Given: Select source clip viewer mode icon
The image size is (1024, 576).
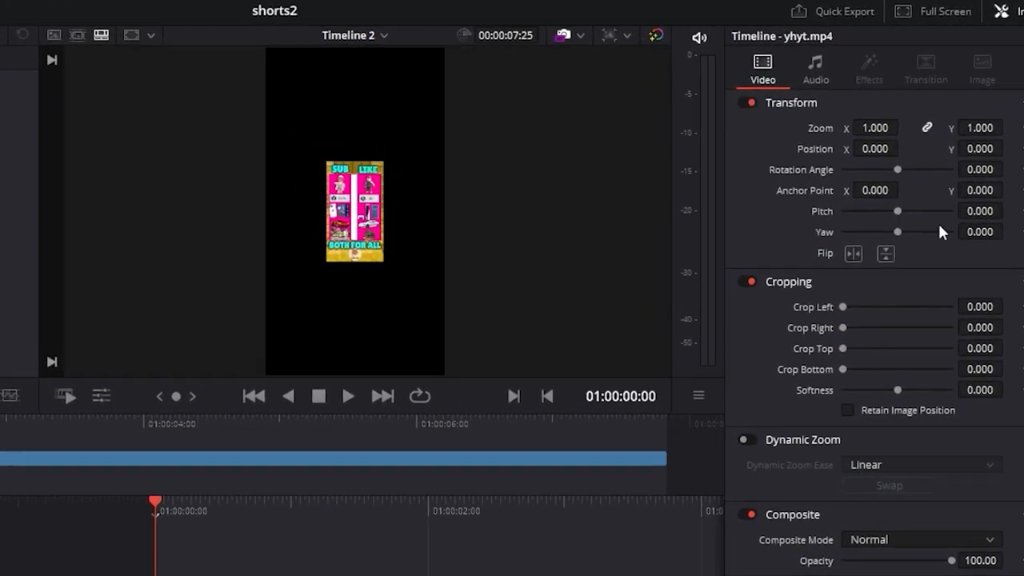Looking at the screenshot, I should (54, 35).
